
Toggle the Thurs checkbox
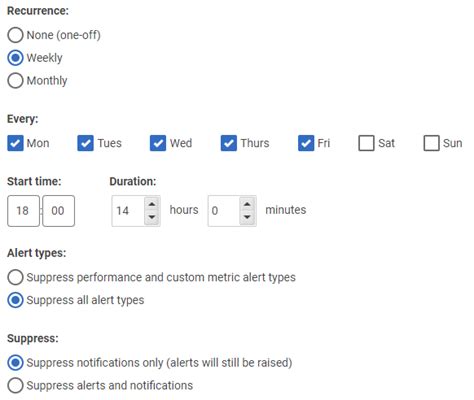pyautogui.click(x=229, y=143)
